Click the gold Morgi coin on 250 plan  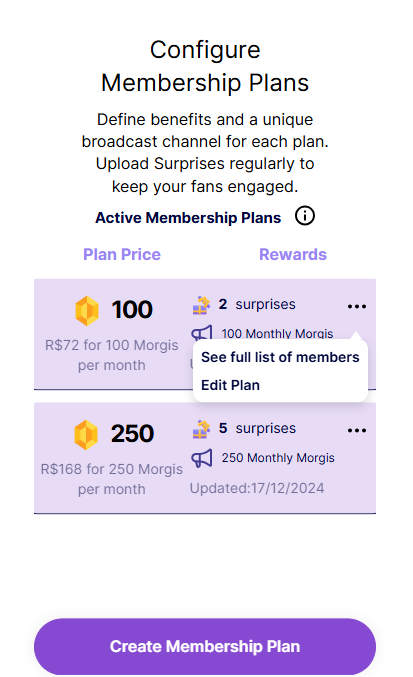[x=86, y=434]
